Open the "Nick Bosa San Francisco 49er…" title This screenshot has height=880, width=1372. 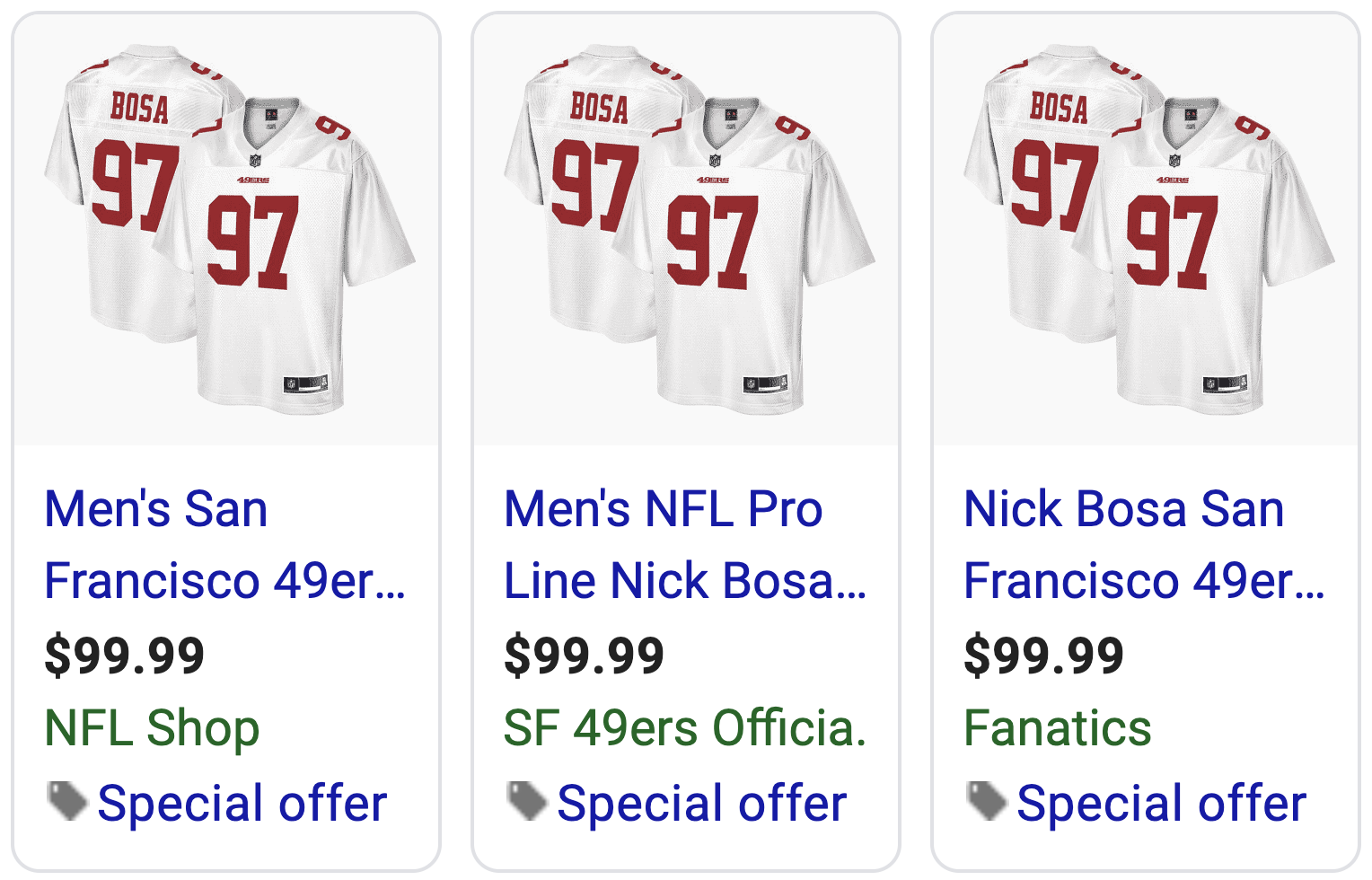click(1144, 544)
